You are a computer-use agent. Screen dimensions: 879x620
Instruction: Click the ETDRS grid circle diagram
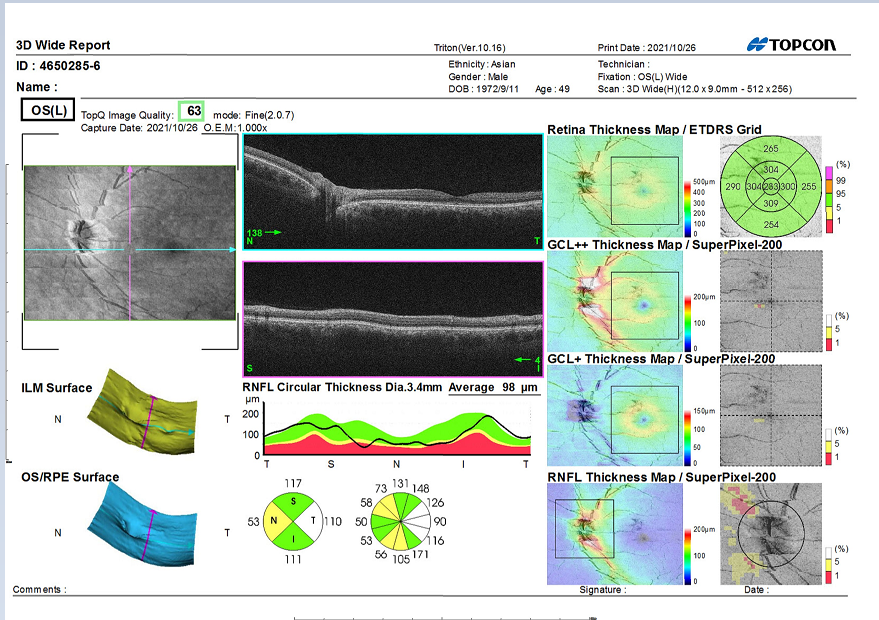pos(770,186)
